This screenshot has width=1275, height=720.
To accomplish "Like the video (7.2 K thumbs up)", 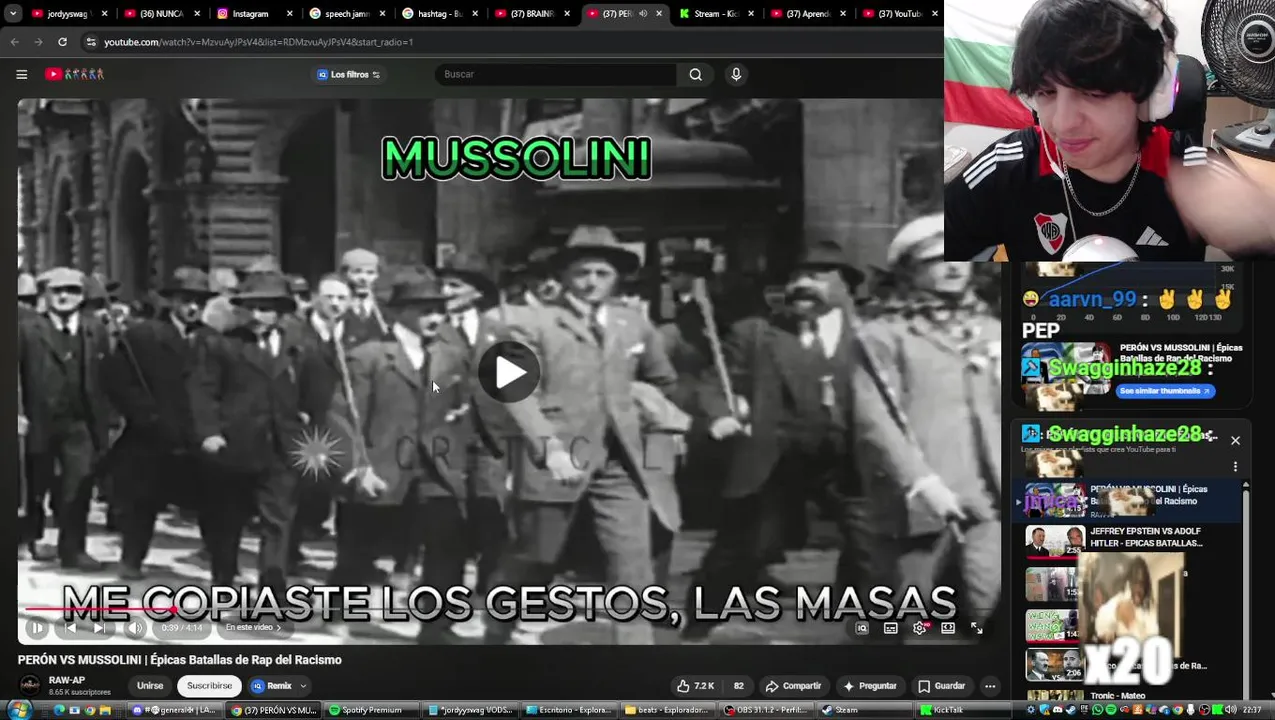I will (695, 686).
